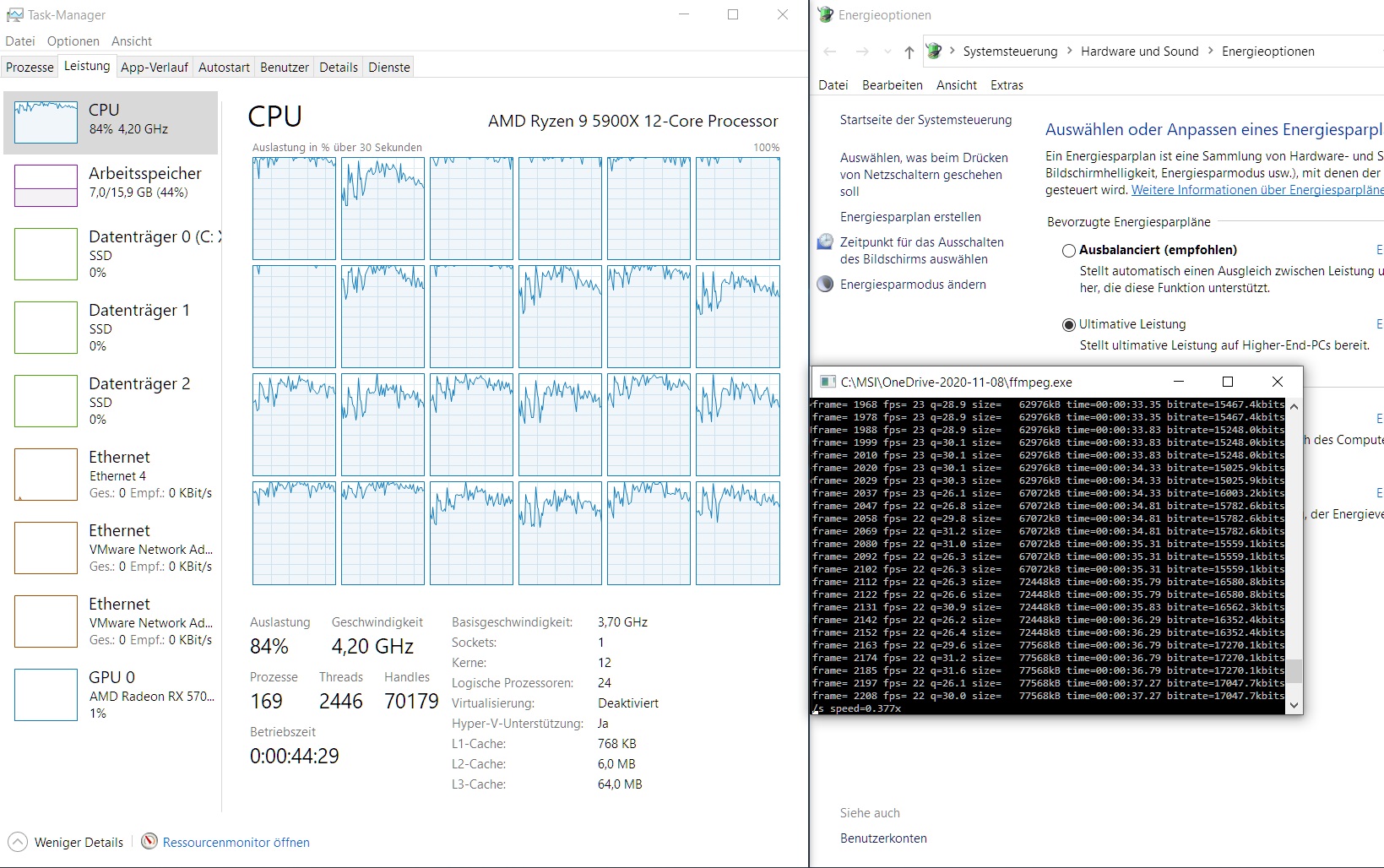Switch to the Benutzer tab
The image size is (1384, 868).
click(x=285, y=68)
